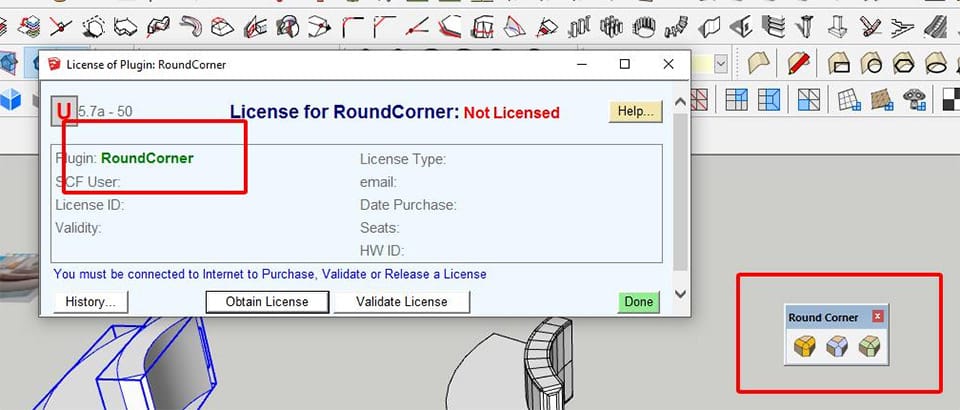Select the hexagon polygon on surface tool
Image resolution: width=960 pixels, height=410 pixels.
click(904, 63)
